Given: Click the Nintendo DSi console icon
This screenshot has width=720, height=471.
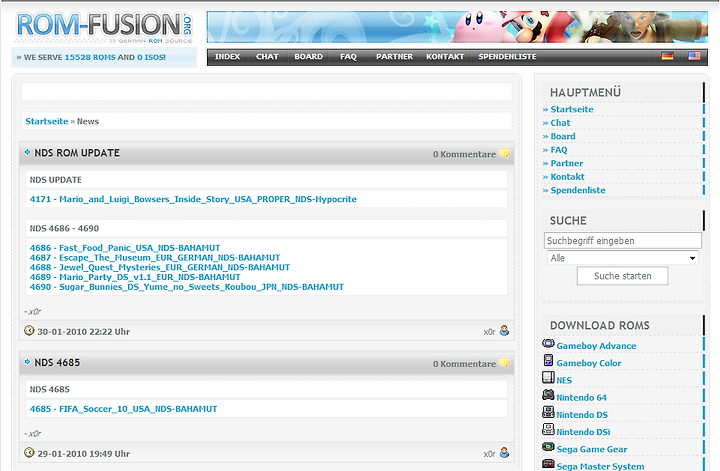Looking at the screenshot, I should [x=548, y=429].
